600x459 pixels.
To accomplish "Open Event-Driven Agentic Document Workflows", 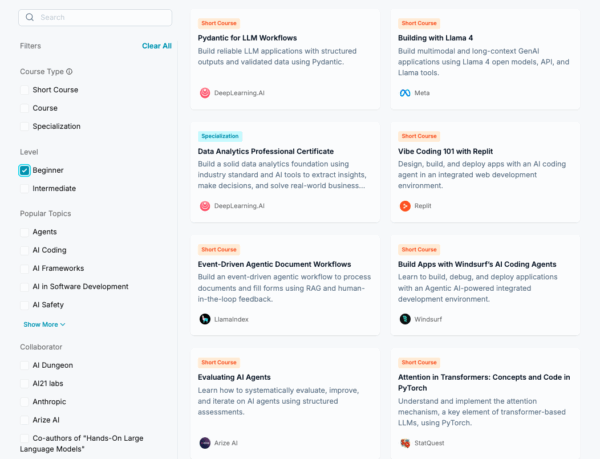I will click(x=274, y=264).
